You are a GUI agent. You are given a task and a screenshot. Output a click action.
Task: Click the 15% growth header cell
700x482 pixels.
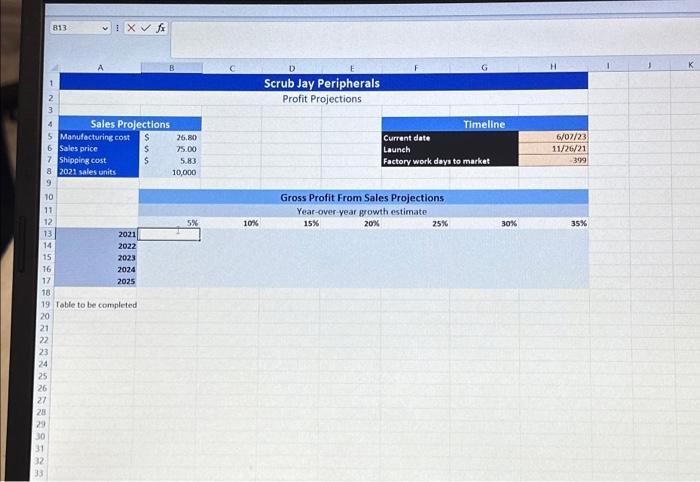click(x=291, y=223)
